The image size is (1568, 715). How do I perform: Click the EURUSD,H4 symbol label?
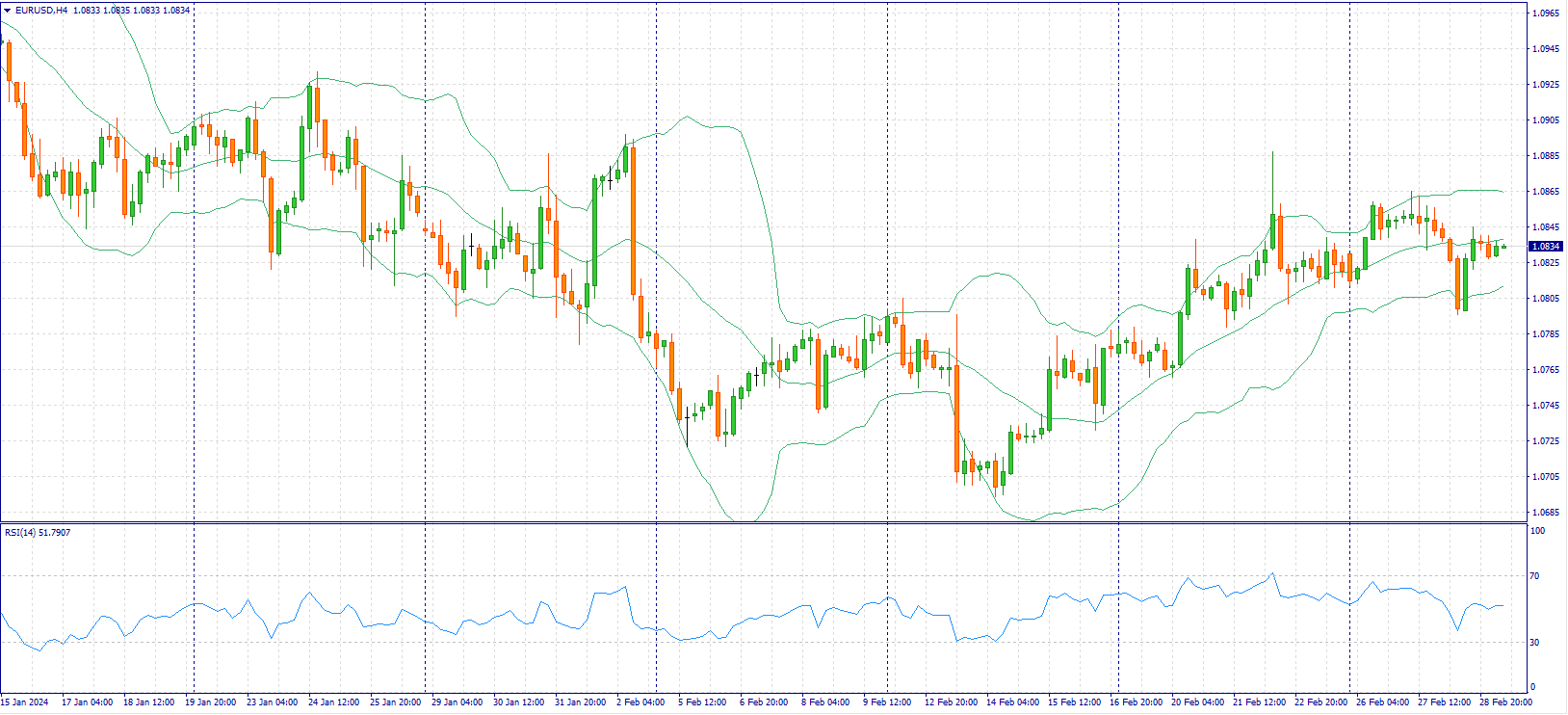tap(40, 11)
